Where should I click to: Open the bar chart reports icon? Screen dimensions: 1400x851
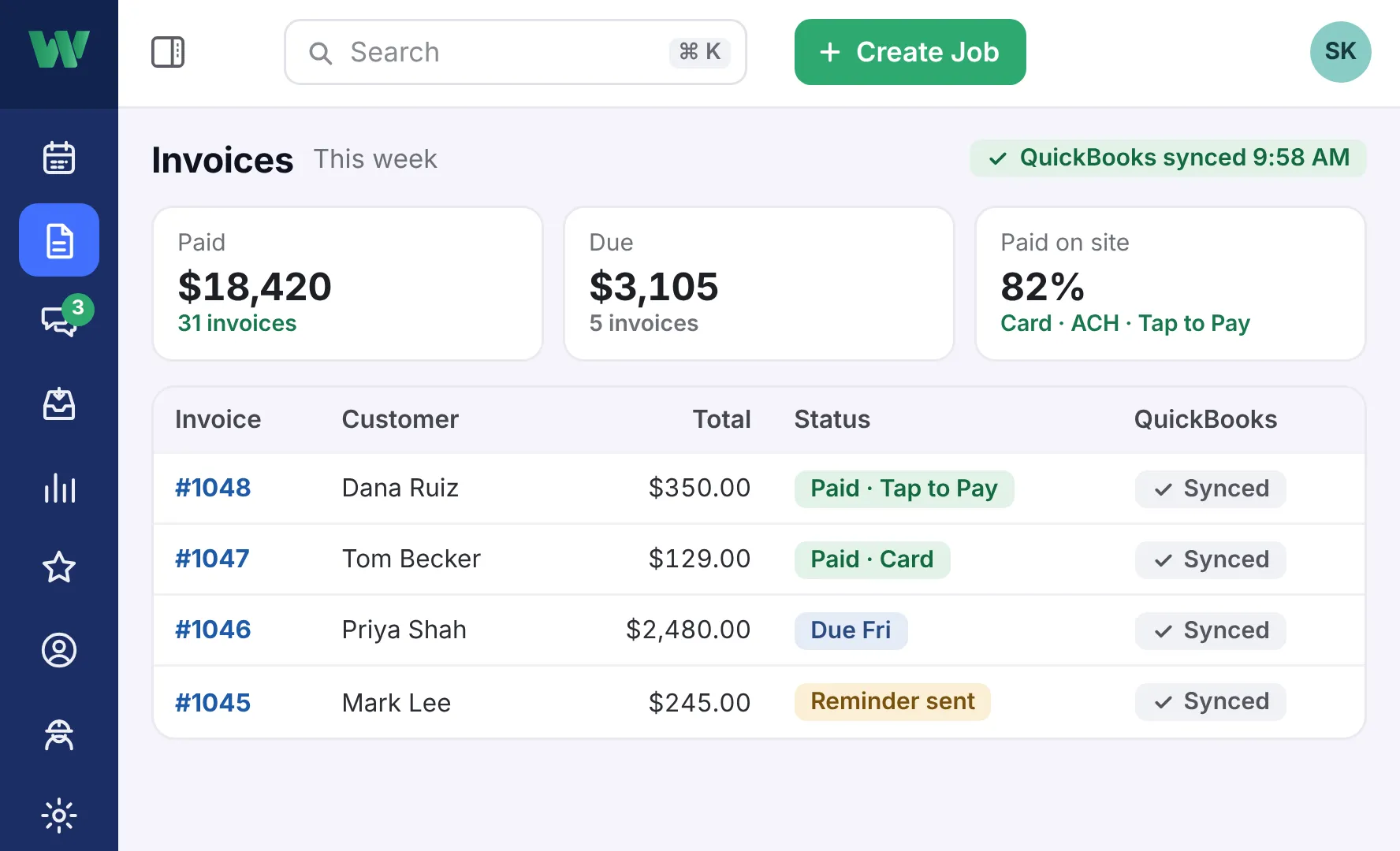click(x=59, y=488)
